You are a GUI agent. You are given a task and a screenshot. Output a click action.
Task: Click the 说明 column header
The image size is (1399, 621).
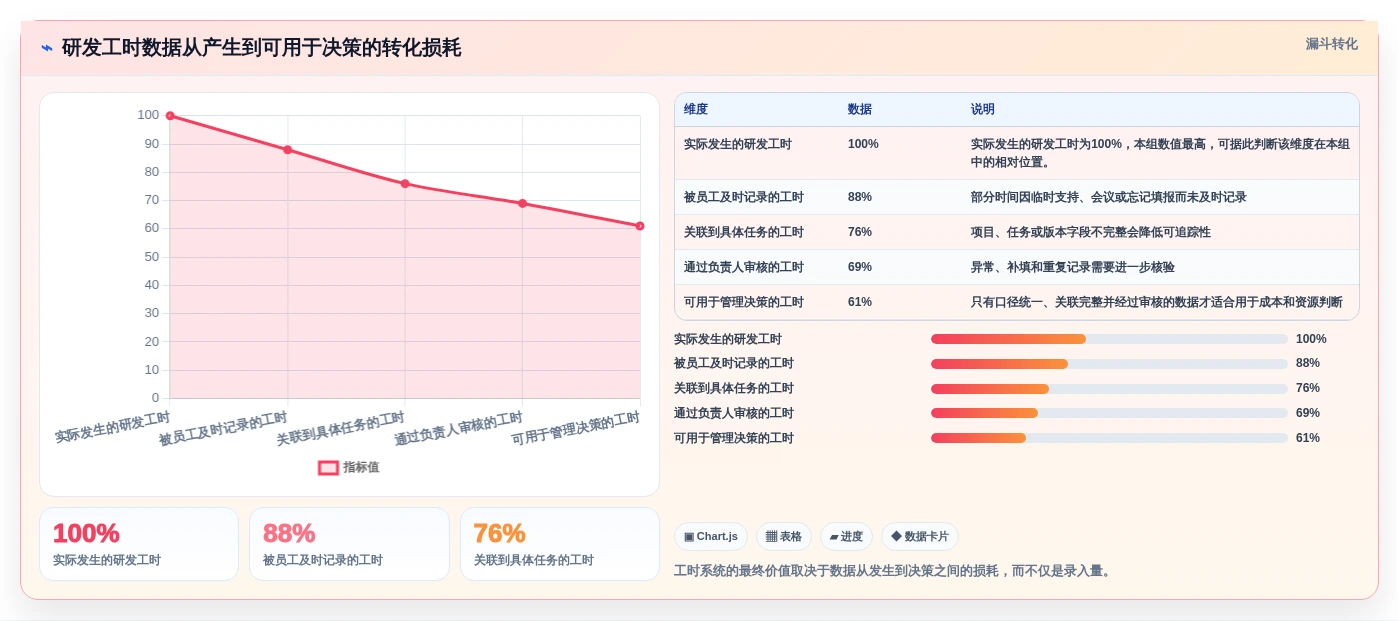click(983, 109)
